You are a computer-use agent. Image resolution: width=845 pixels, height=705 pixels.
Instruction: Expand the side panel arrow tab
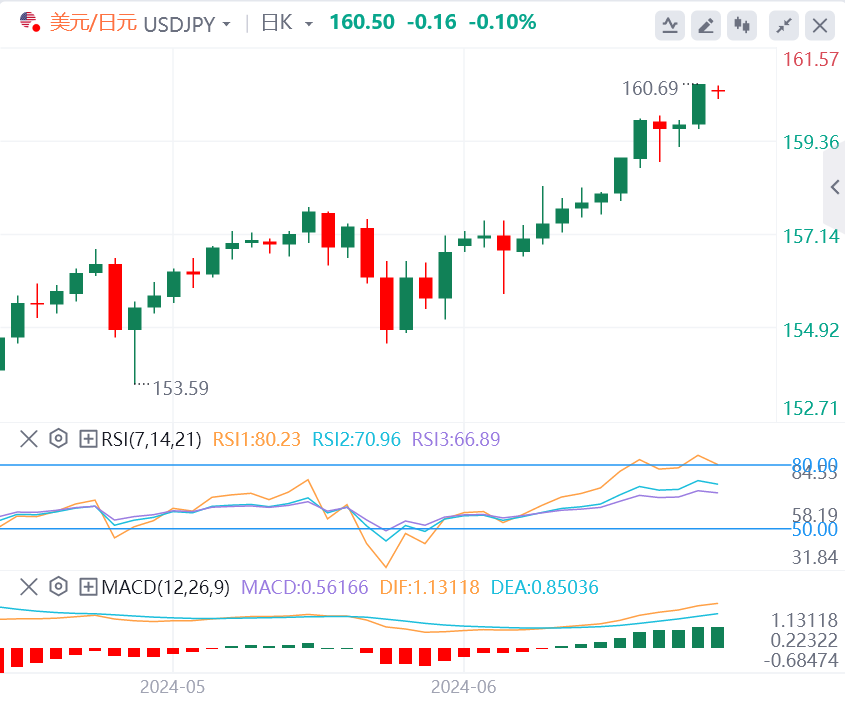coord(835,187)
